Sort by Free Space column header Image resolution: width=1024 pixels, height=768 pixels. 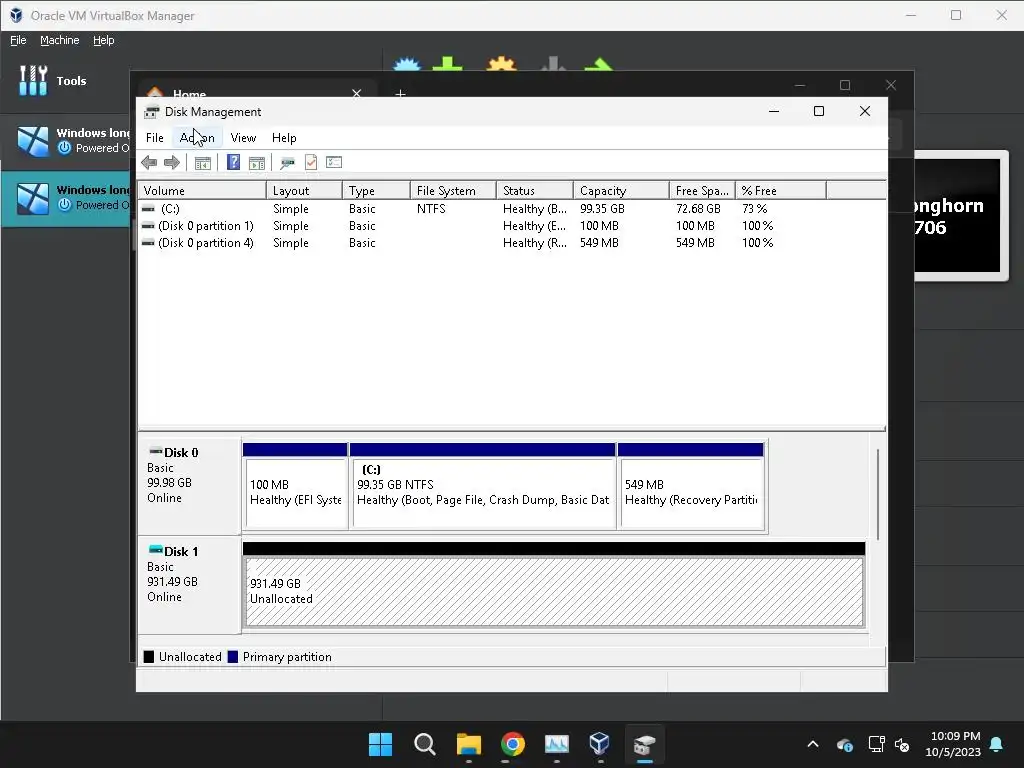tap(702, 191)
